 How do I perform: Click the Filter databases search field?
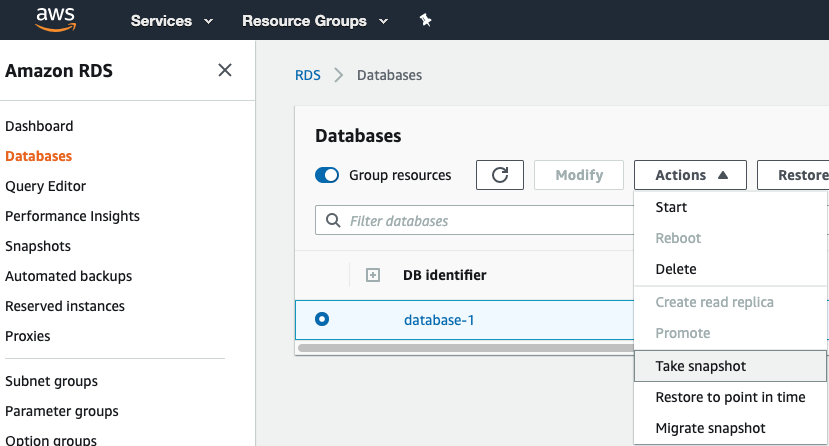click(x=474, y=220)
